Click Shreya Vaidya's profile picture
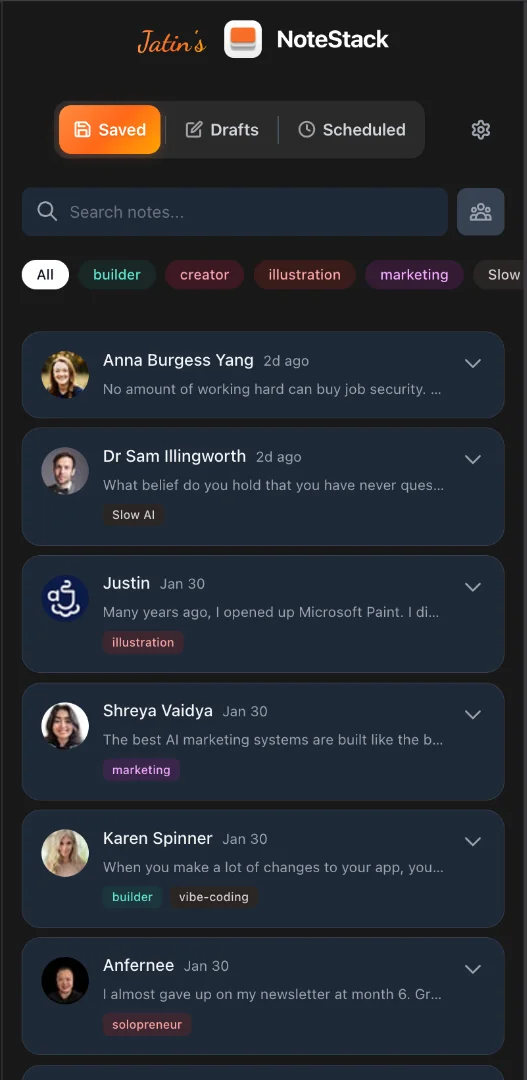Viewport: 527px width, 1080px height. pyautogui.click(x=65, y=726)
